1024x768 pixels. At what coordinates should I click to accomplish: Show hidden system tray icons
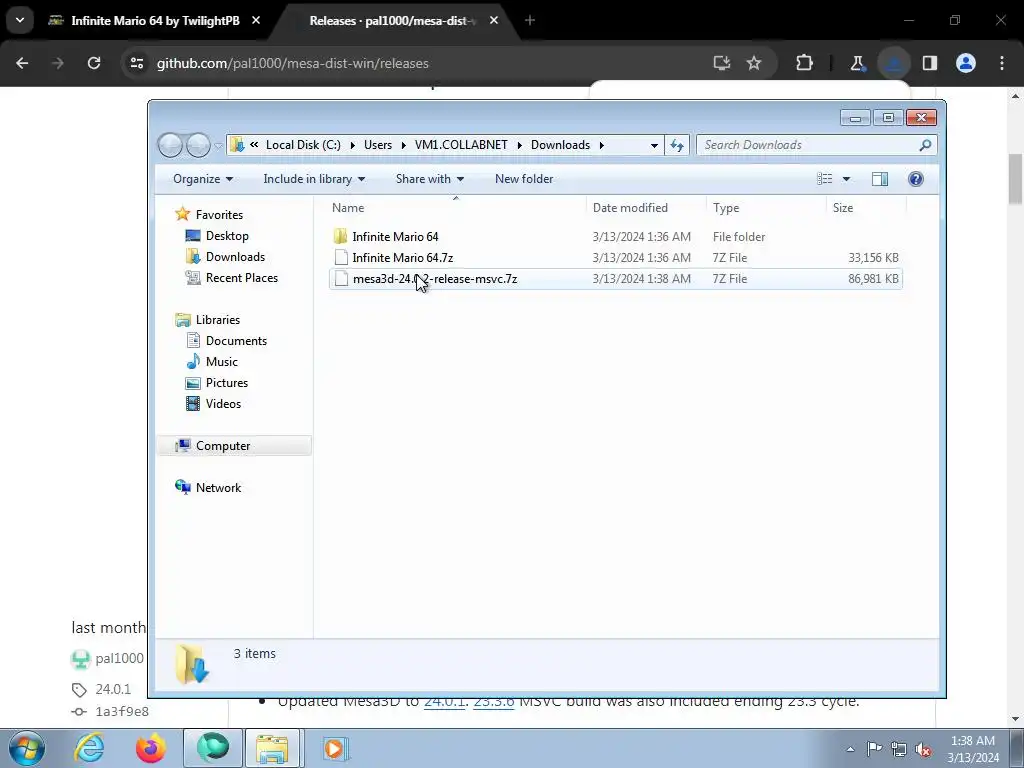(x=850, y=749)
